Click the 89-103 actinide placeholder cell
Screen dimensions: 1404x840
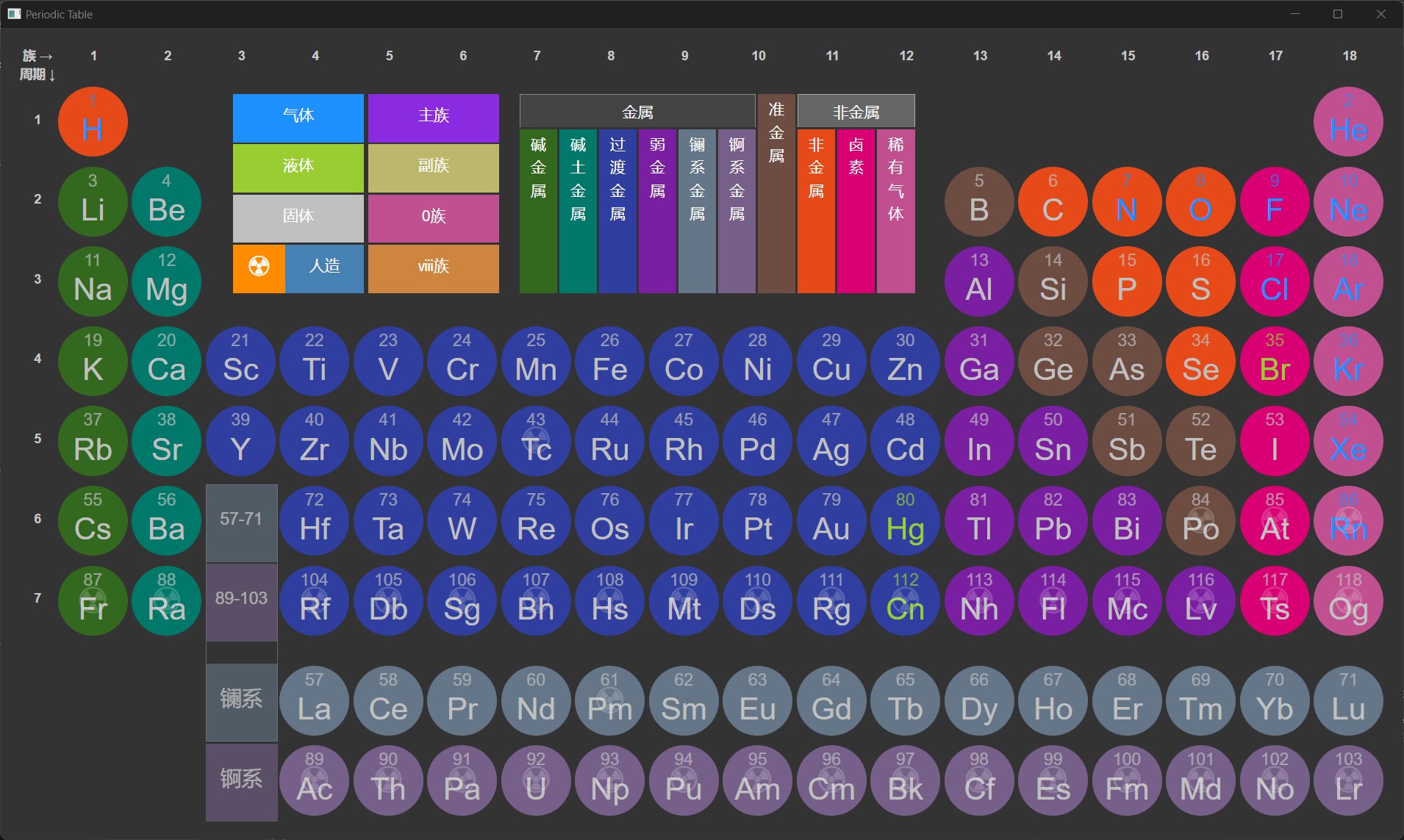click(241, 602)
